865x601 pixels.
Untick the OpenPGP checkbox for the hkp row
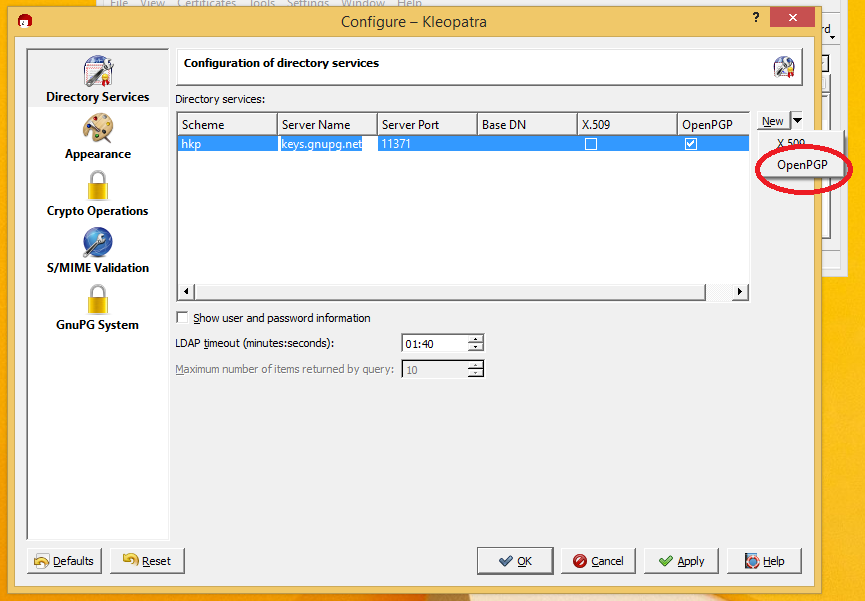point(691,144)
